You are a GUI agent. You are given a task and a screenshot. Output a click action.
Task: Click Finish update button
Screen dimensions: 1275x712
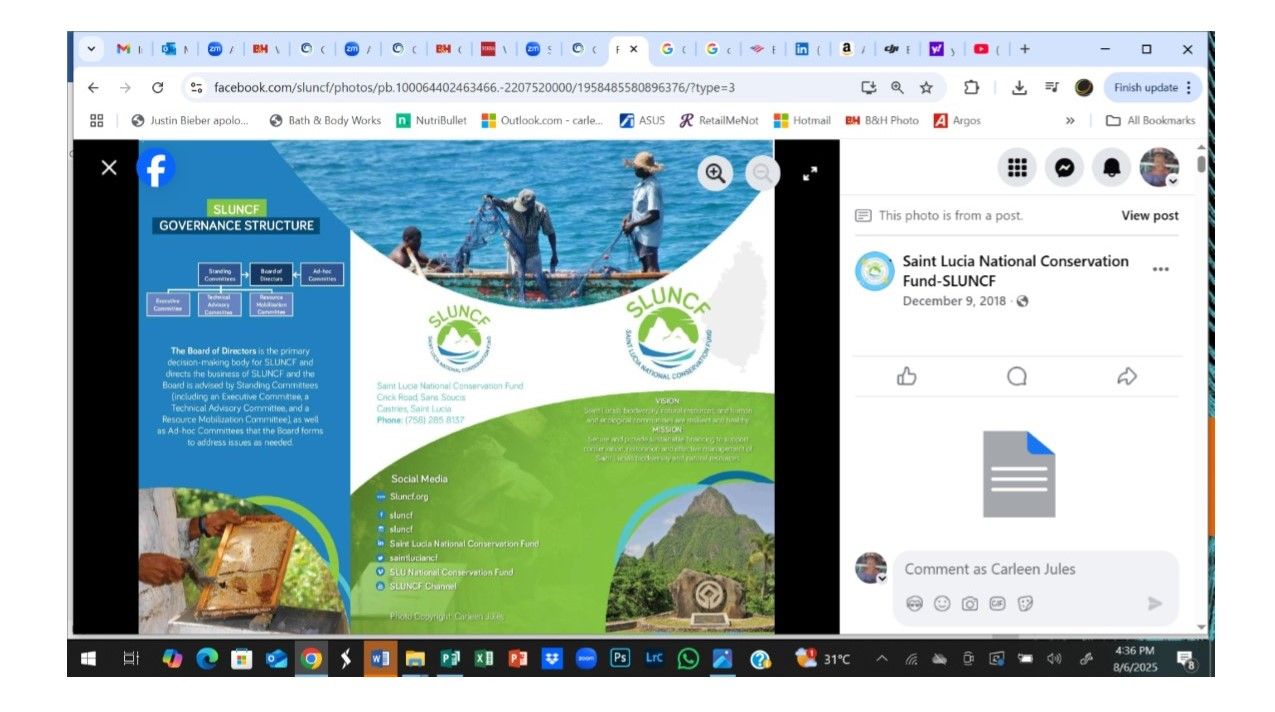pos(1152,87)
